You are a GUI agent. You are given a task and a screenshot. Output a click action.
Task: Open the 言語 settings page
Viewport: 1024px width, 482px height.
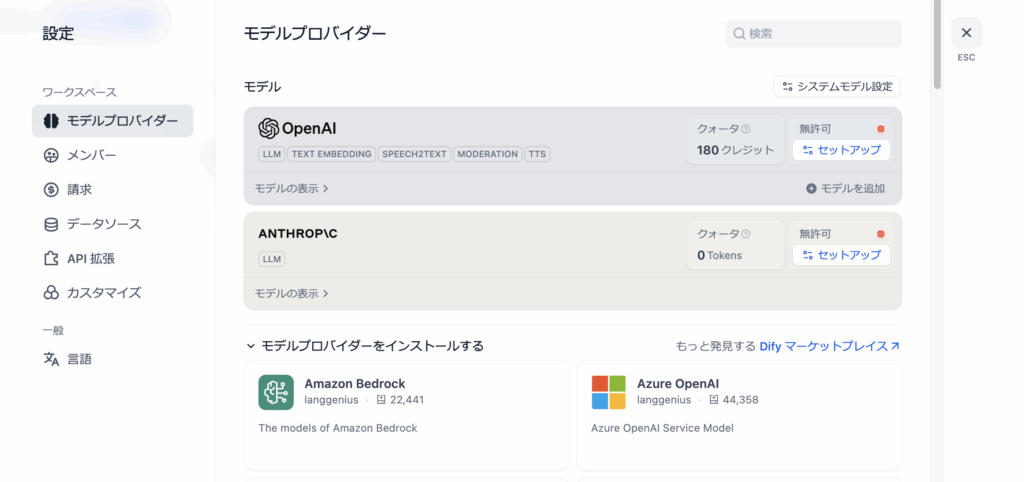coord(80,359)
